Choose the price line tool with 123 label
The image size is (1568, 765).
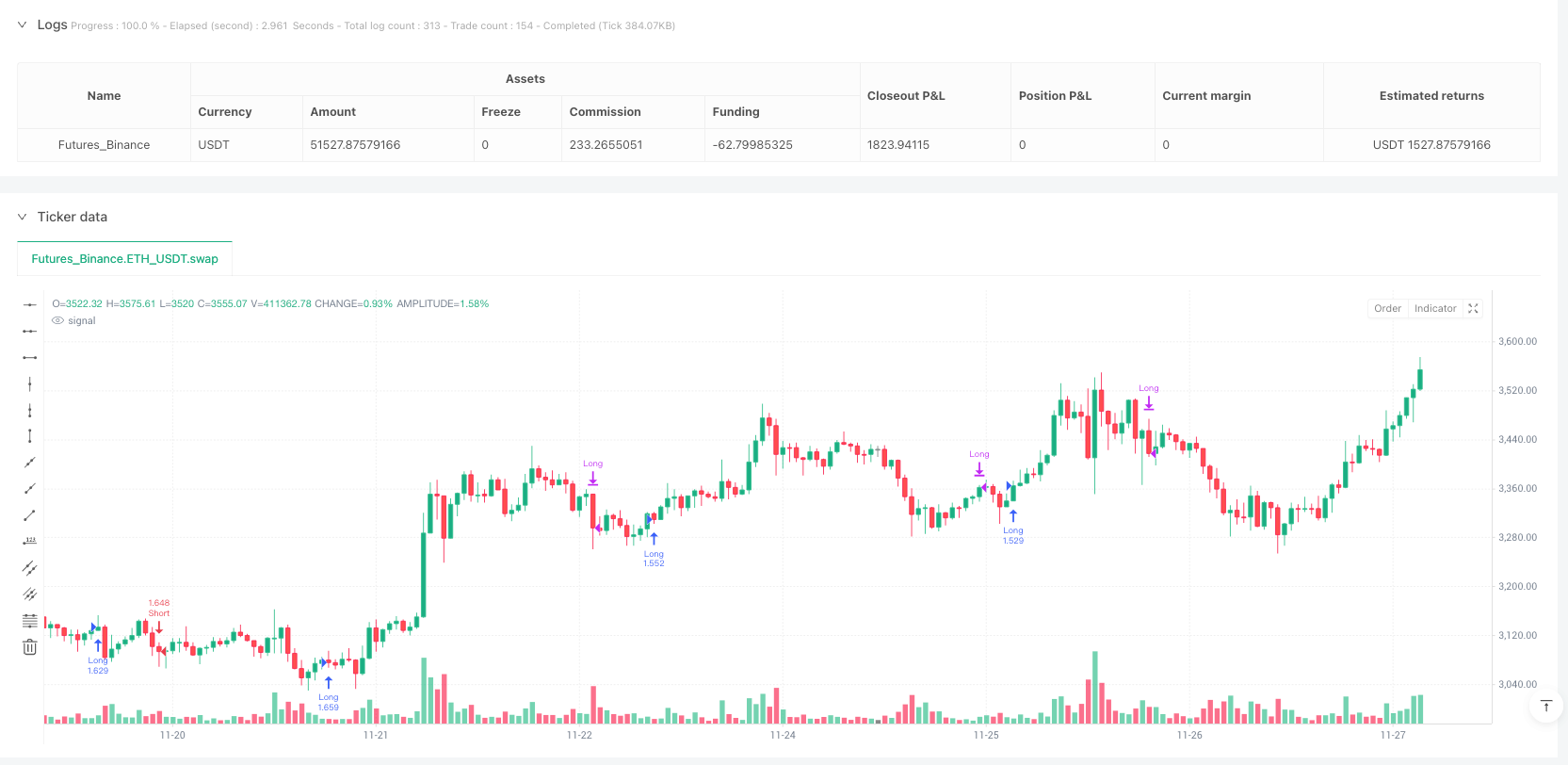point(30,541)
